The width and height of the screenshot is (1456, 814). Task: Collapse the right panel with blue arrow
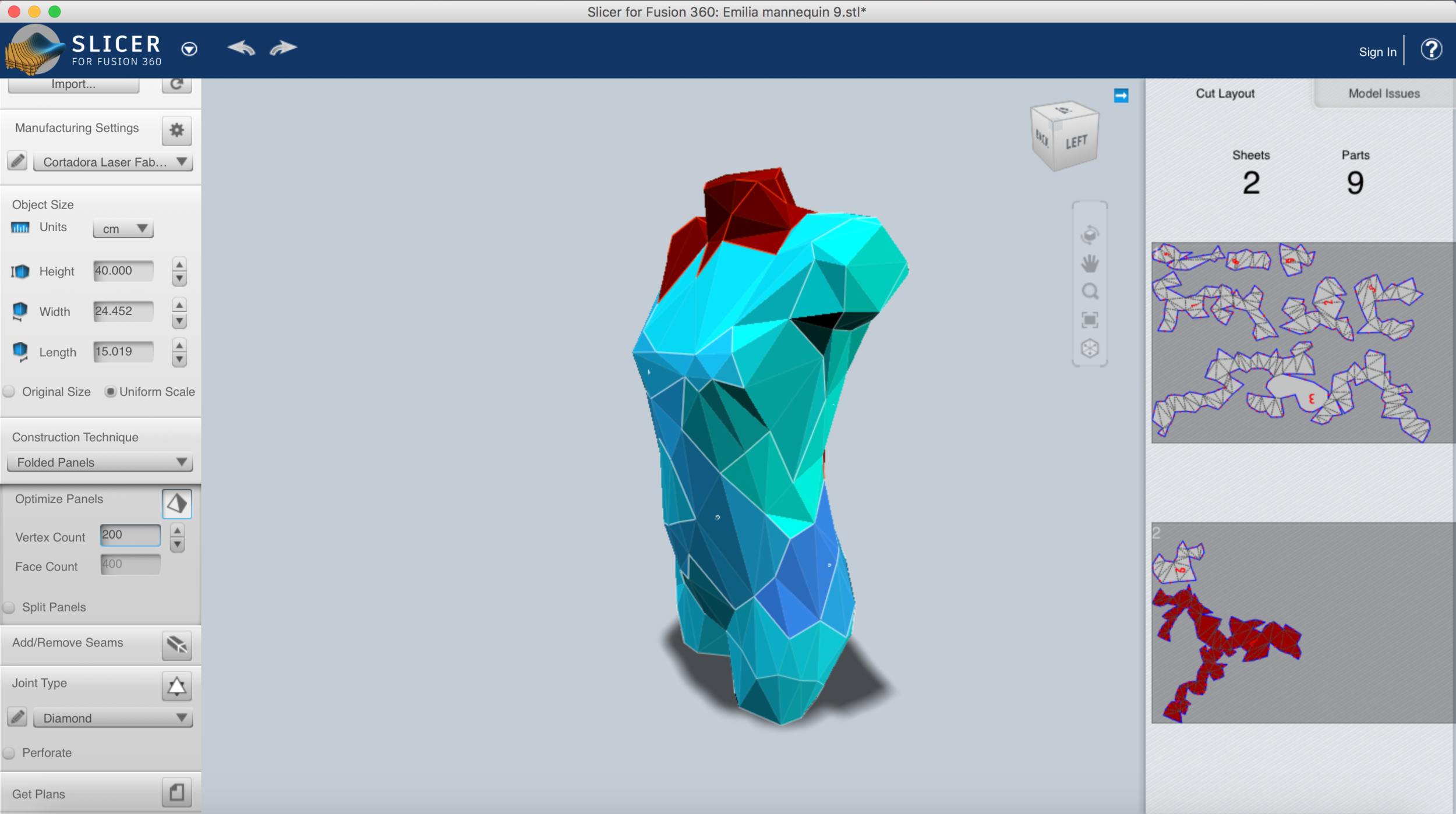tap(1121, 95)
